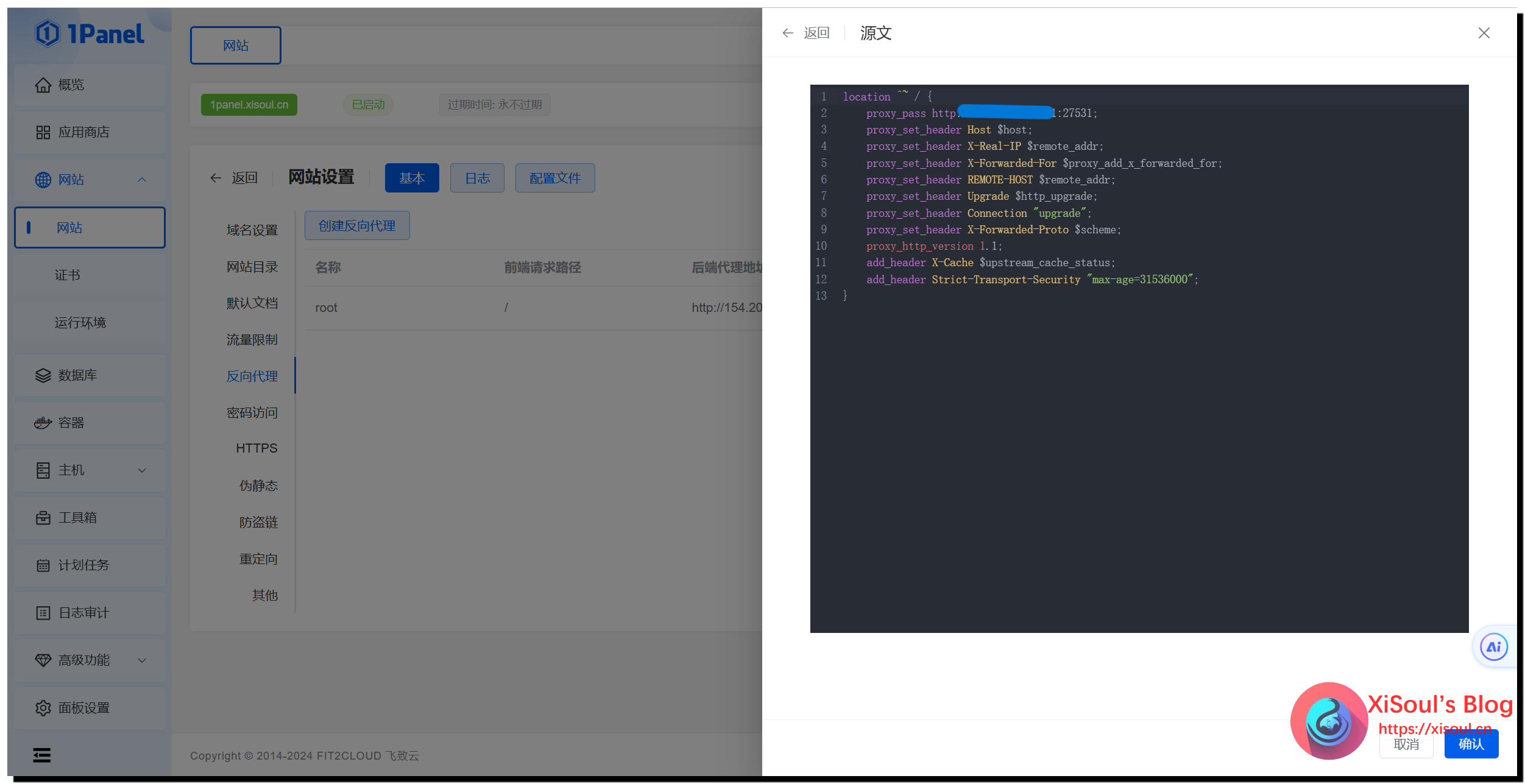Open the 概览 overview home icon
The width and height of the screenshot is (1525, 784).
pyautogui.click(x=43, y=85)
